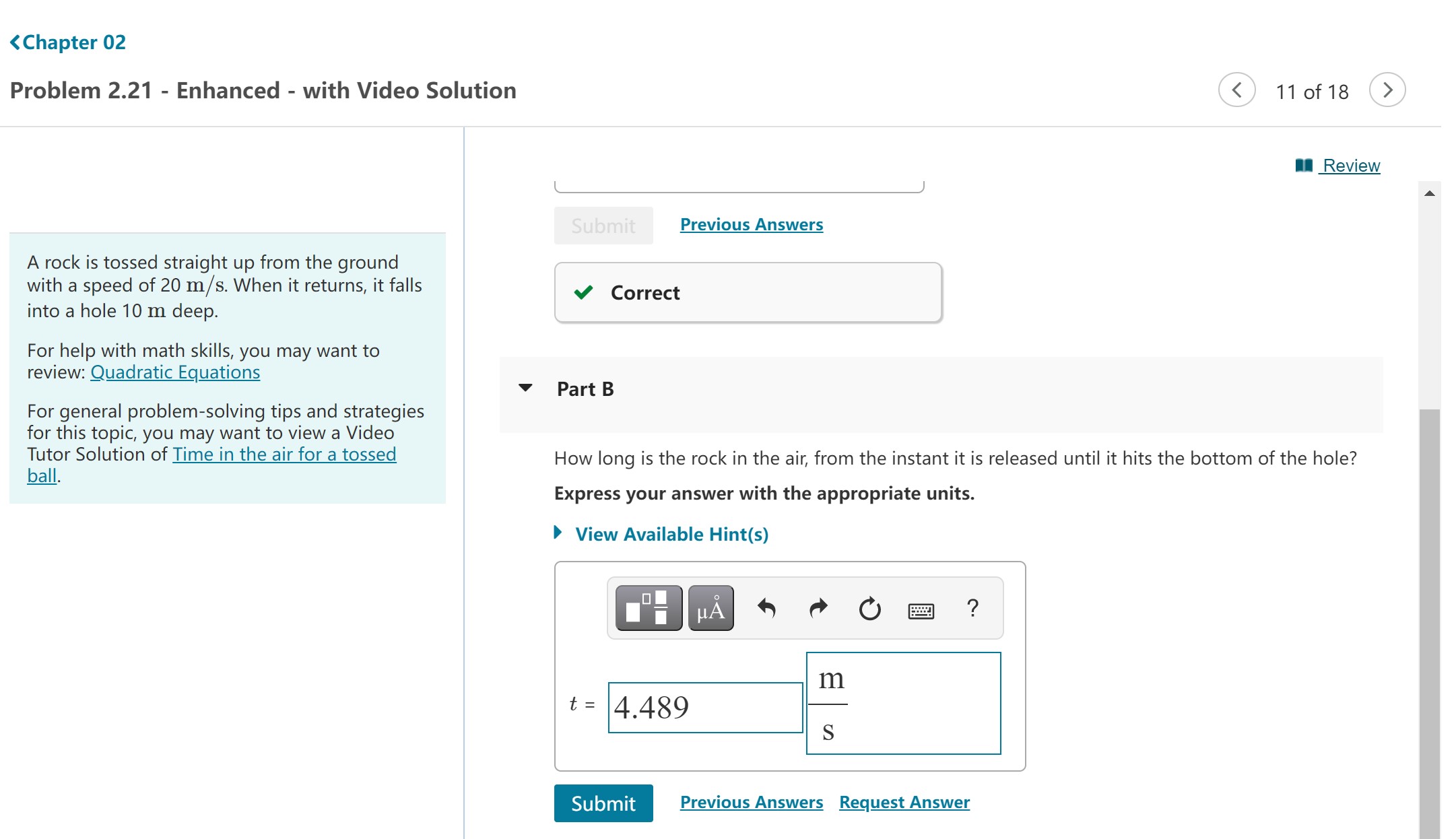Click the t= answer input field

700,706
